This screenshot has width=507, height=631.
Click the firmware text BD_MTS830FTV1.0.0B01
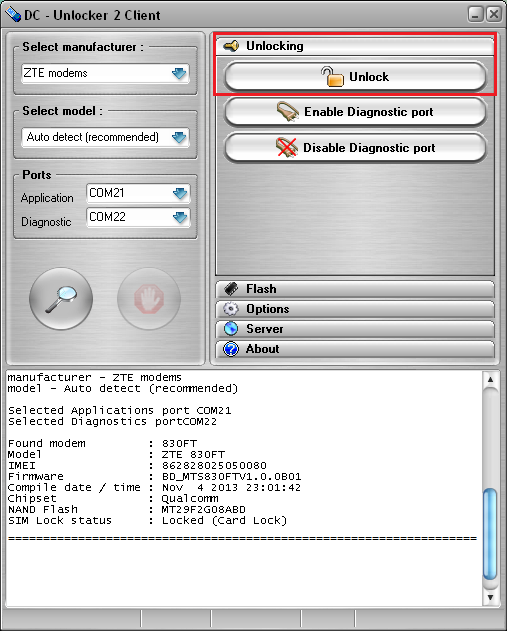pos(231,476)
